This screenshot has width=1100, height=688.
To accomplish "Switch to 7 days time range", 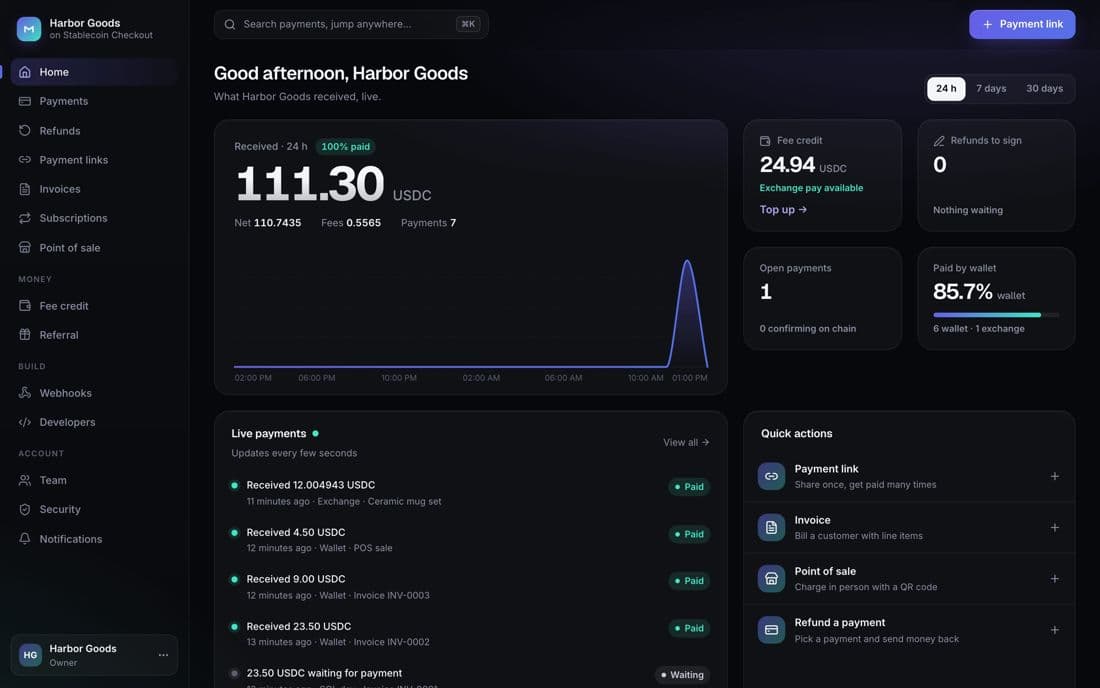I will click(991, 89).
